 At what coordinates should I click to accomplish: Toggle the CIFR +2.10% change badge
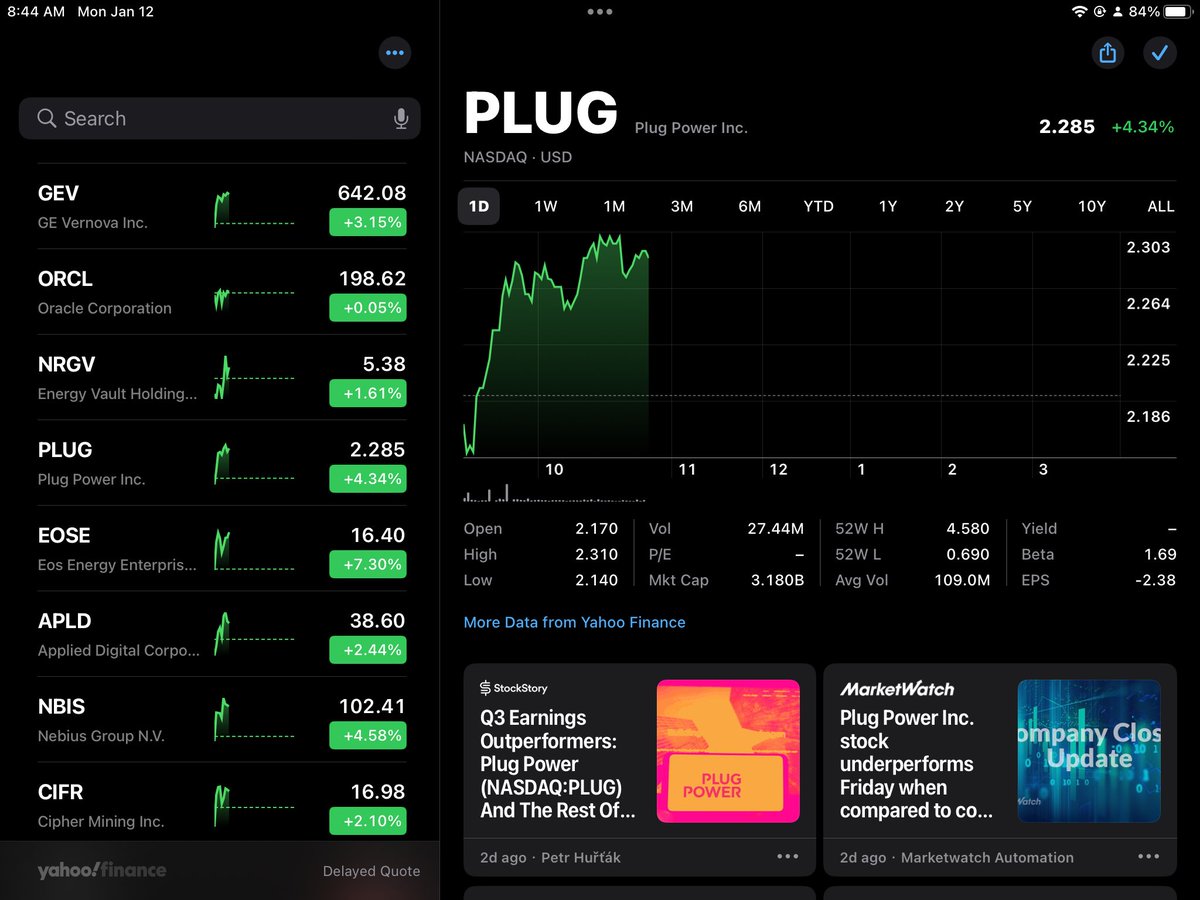pyautogui.click(x=368, y=821)
